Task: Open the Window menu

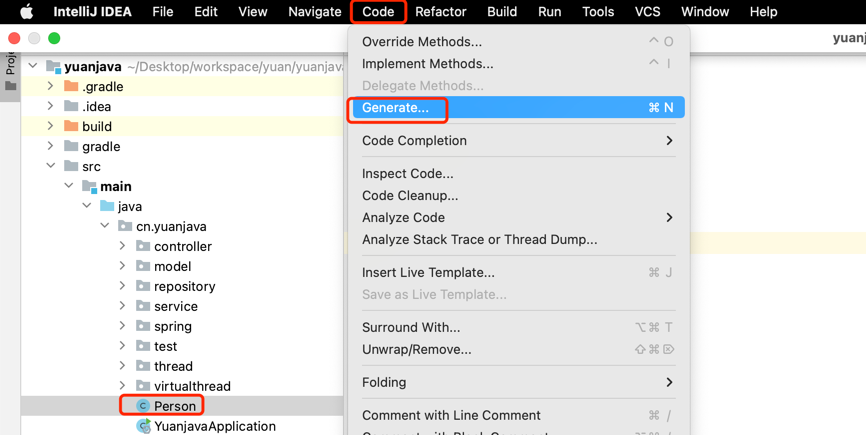Action: coord(705,12)
